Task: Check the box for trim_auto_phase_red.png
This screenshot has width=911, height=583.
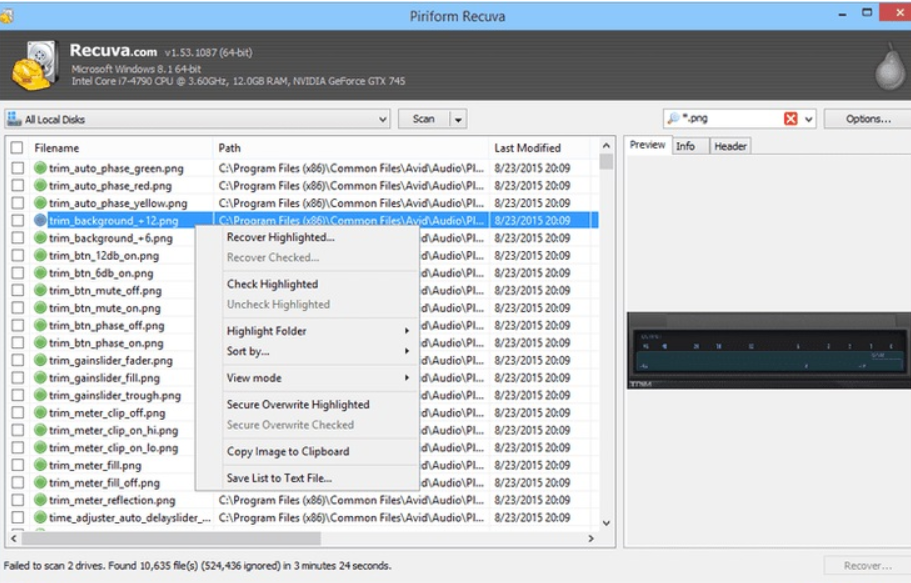Action: tap(17, 186)
